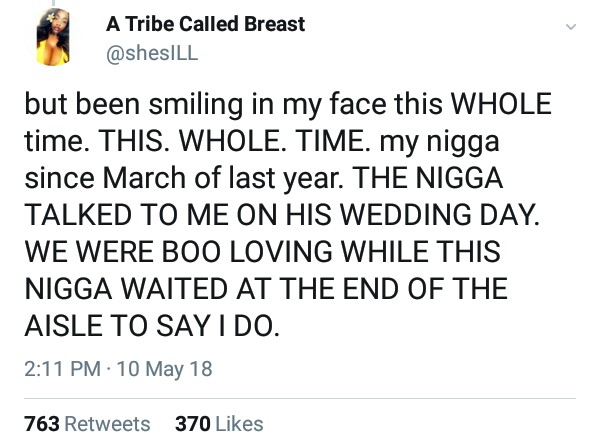600x448 pixels.
Task: Click the @shesILL handle
Action: point(152,54)
